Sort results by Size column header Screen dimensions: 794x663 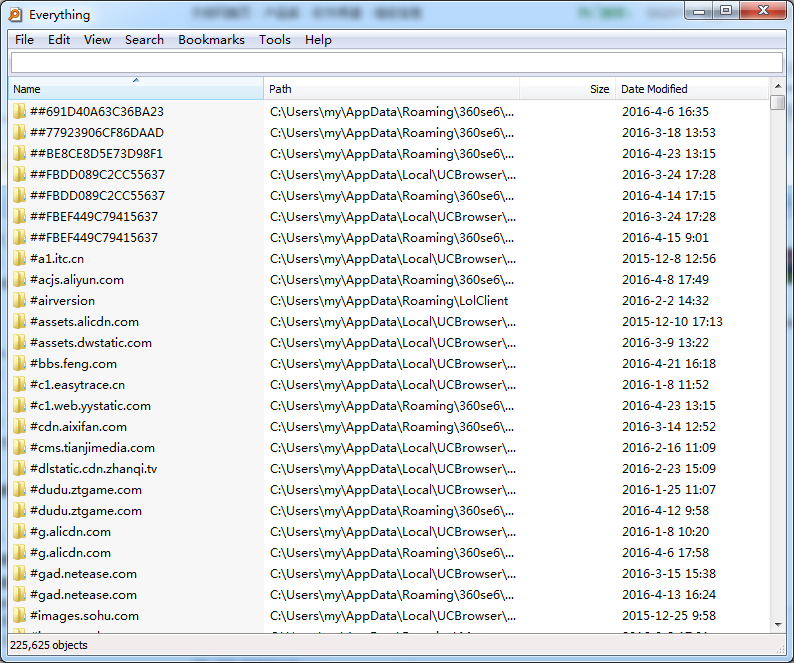coord(567,89)
